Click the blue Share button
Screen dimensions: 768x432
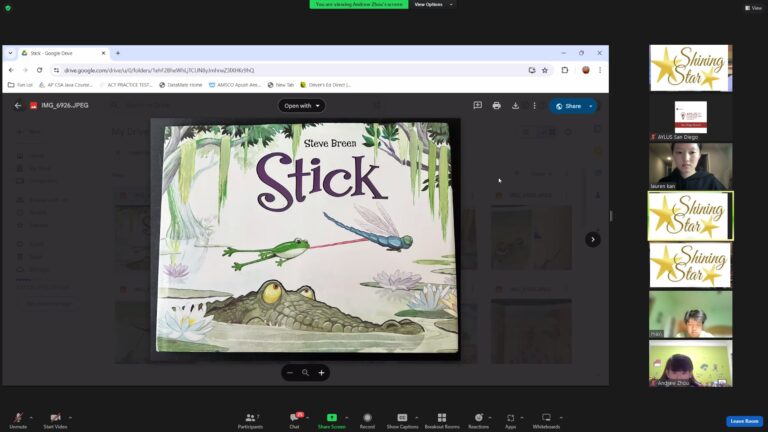click(x=568, y=106)
